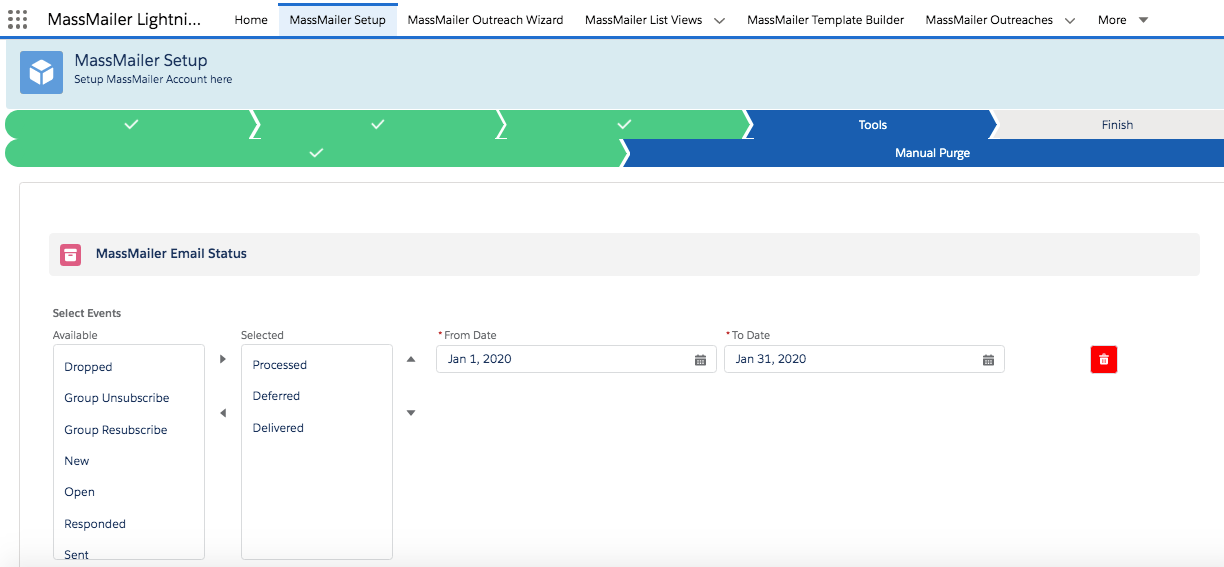Expand MassMailer Outreaches dropdown chevron
1224x567 pixels.
pyautogui.click(x=1070, y=20)
